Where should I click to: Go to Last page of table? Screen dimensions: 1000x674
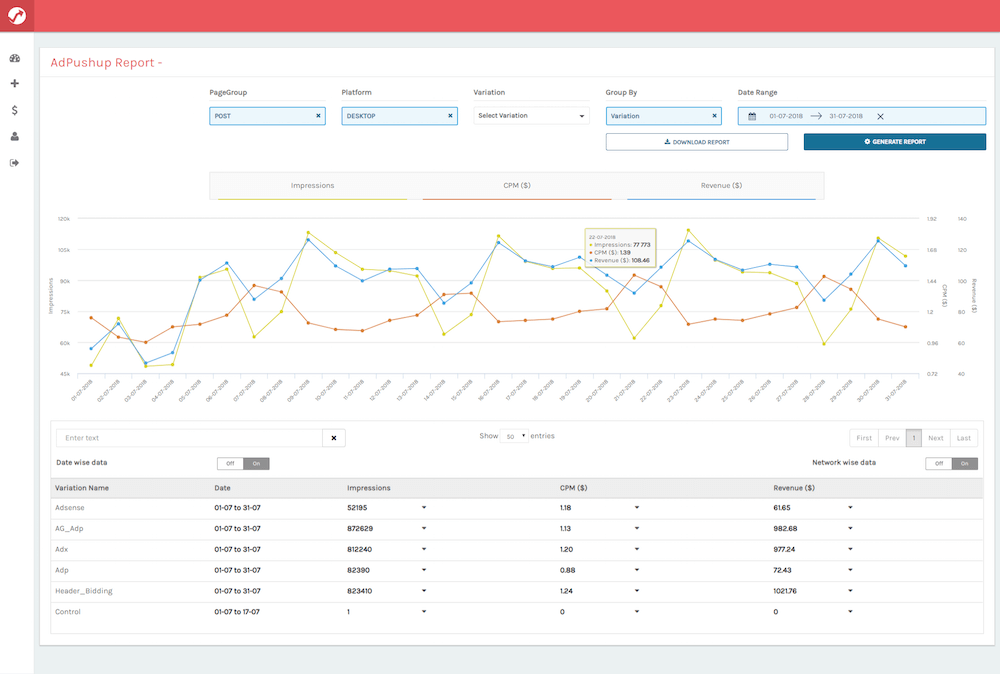pos(964,438)
